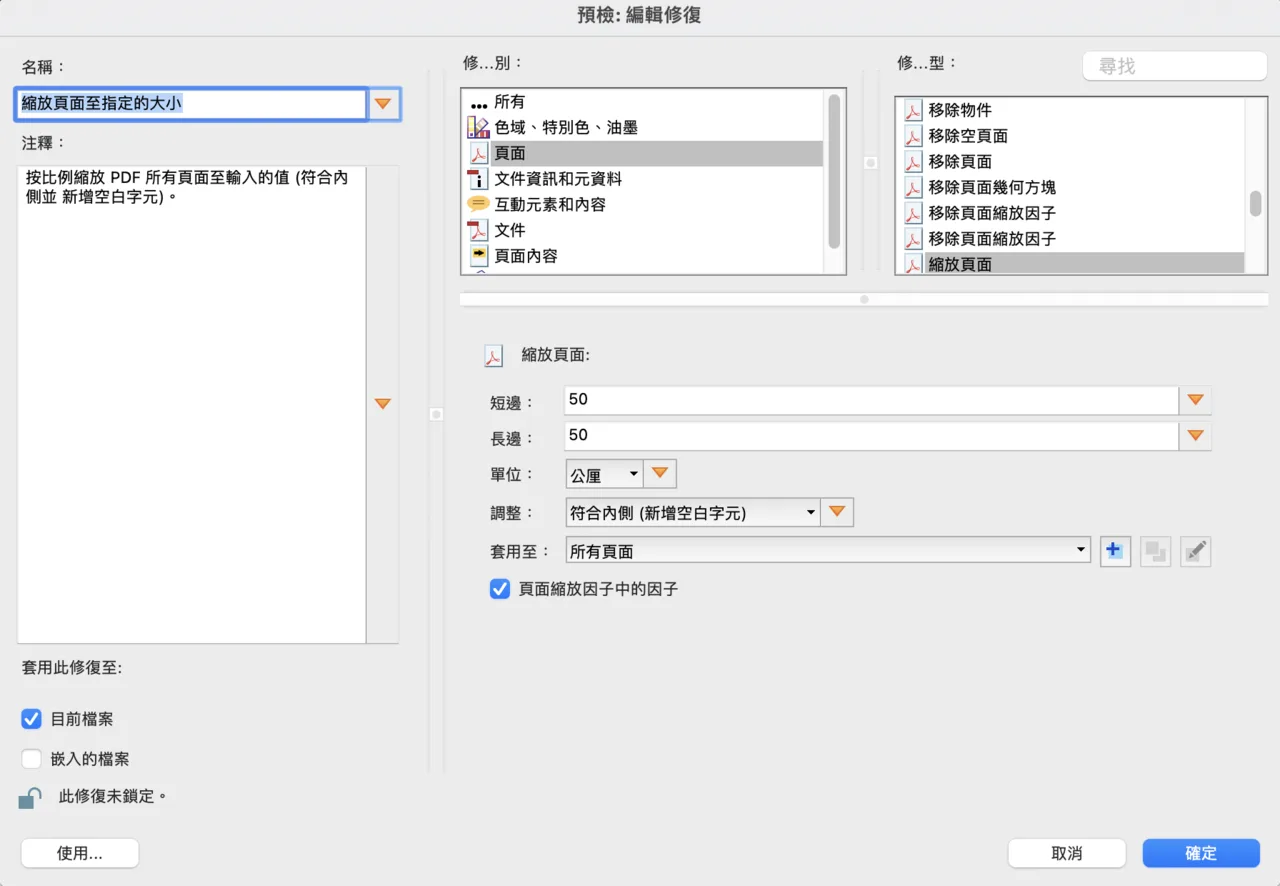1280x886 pixels.
Task: Click the PDF icon next to 移除頁面幾何方塊
Action: click(913, 187)
